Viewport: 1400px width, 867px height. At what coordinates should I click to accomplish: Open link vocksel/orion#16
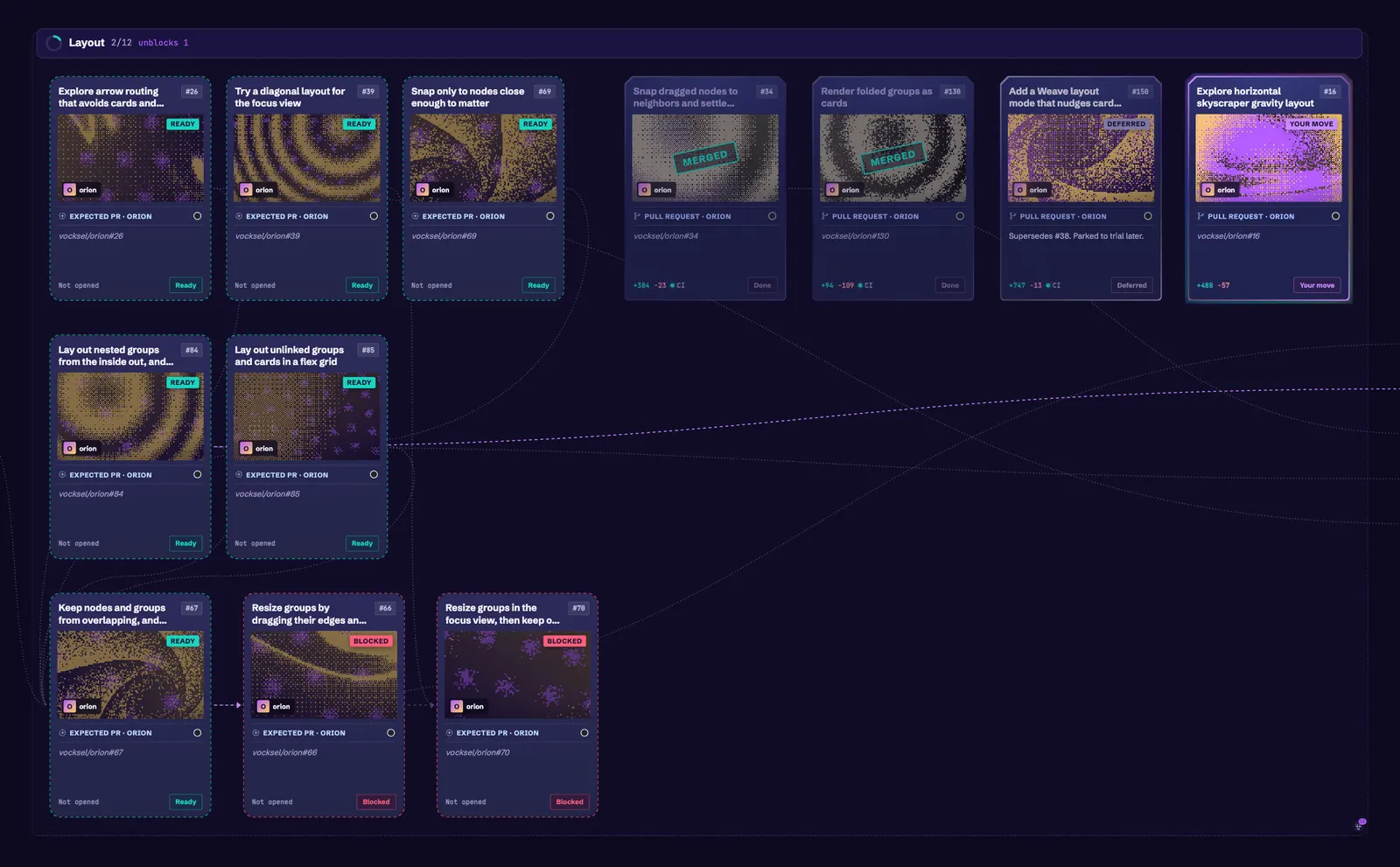pos(1228,236)
